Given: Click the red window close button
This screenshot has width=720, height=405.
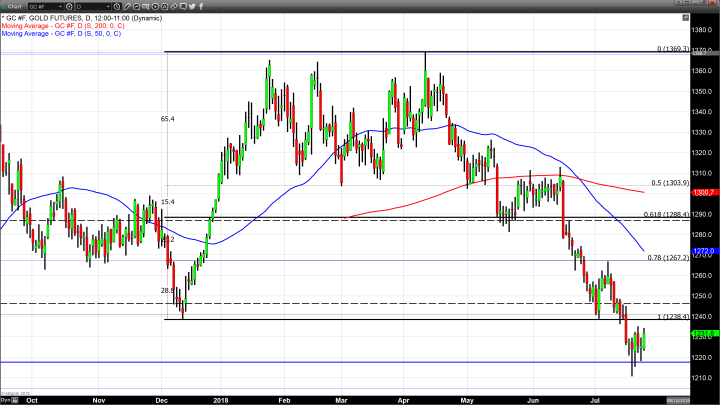Looking at the screenshot, I should tap(713, 5).
